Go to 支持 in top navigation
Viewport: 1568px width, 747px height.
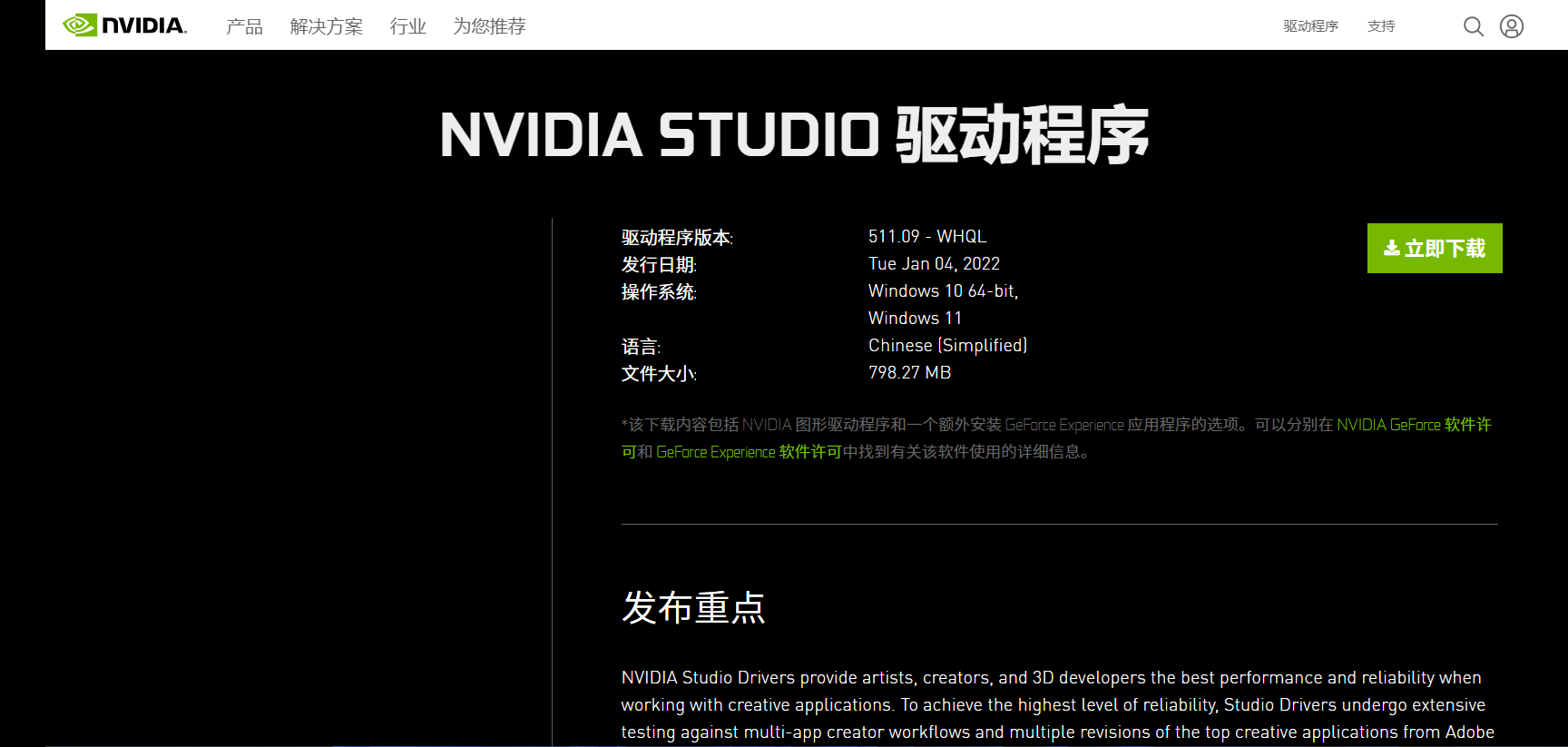[1381, 26]
